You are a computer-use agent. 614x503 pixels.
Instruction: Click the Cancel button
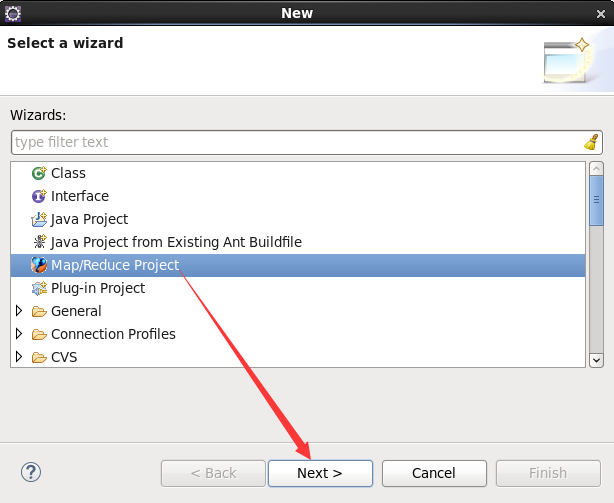(x=434, y=473)
